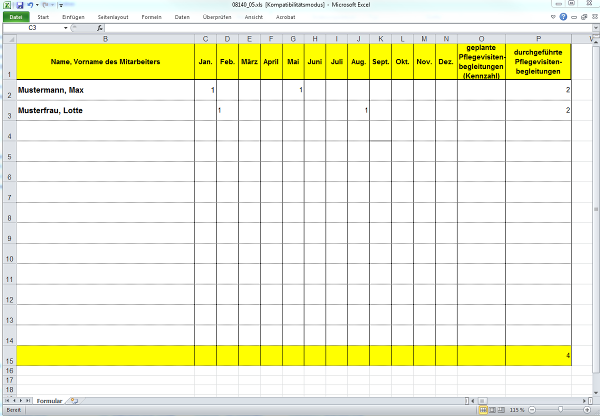Select the Formular sheet tab

click(47, 401)
